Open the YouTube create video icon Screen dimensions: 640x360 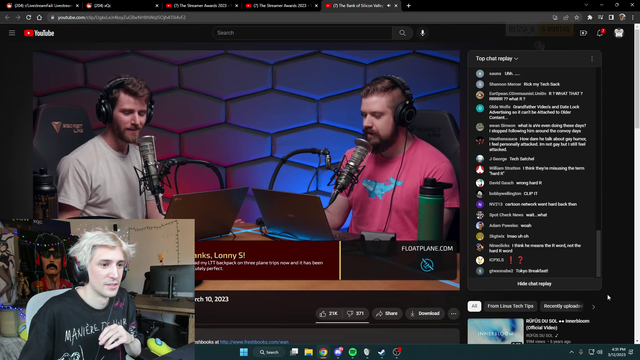coord(583,33)
